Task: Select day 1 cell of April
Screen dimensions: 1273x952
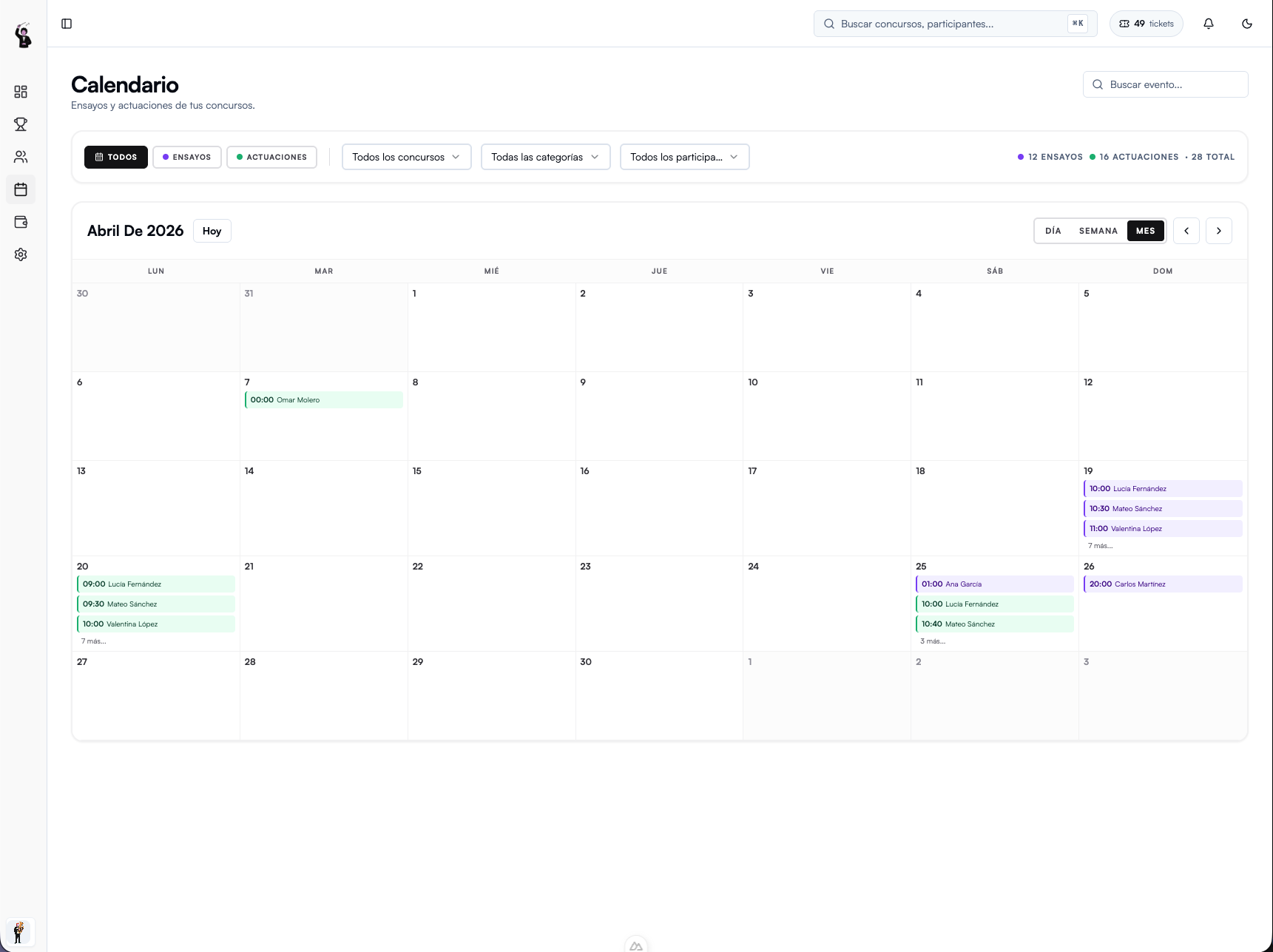Action: point(492,327)
